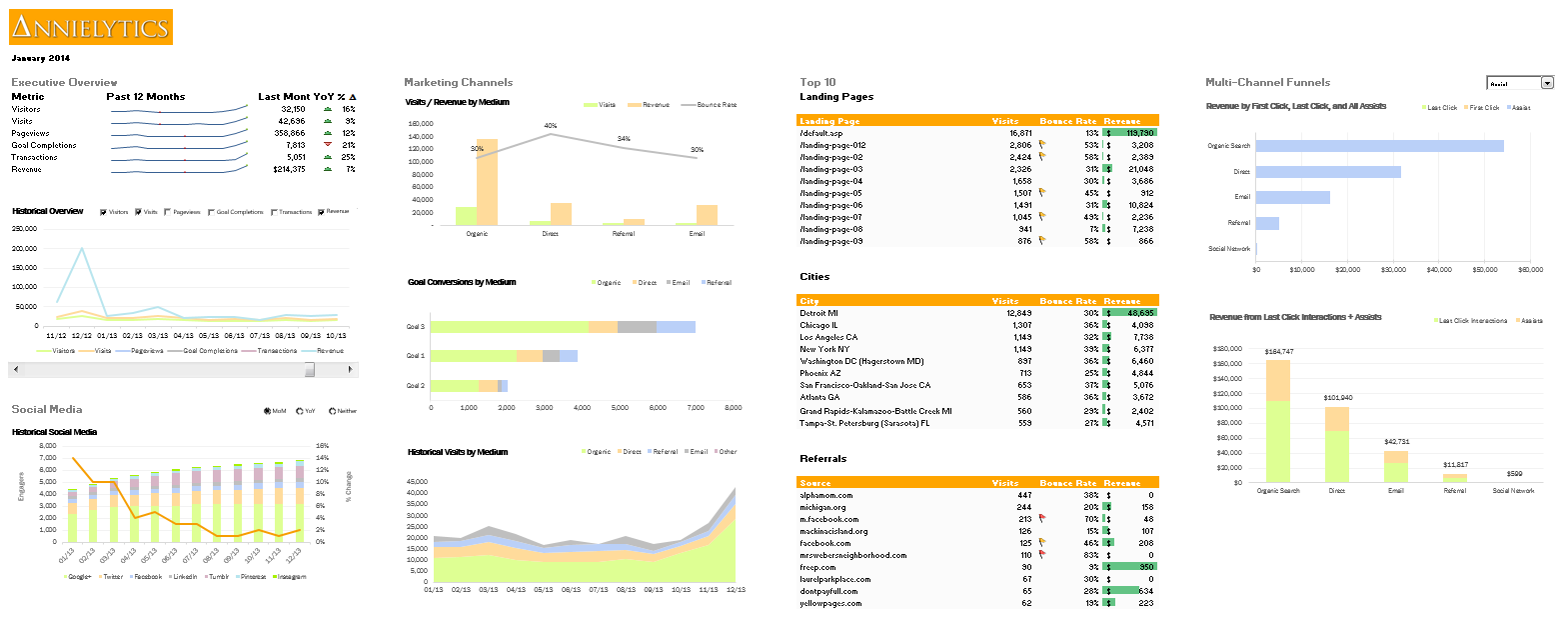Screen dimensions: 1568x622
Task: Click the green up arrow in Revenue row
Action: [x=327, y=169]
